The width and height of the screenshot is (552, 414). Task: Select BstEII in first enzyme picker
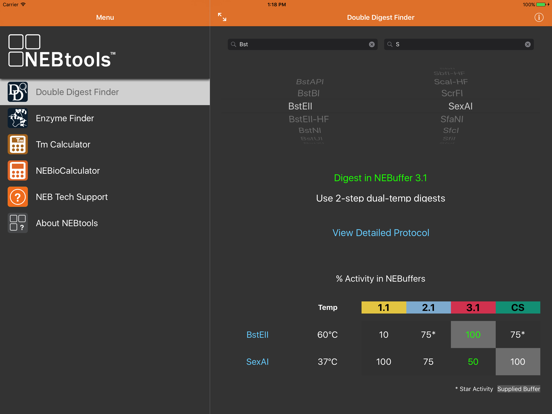pyautogui.click(x=300, y=106)
